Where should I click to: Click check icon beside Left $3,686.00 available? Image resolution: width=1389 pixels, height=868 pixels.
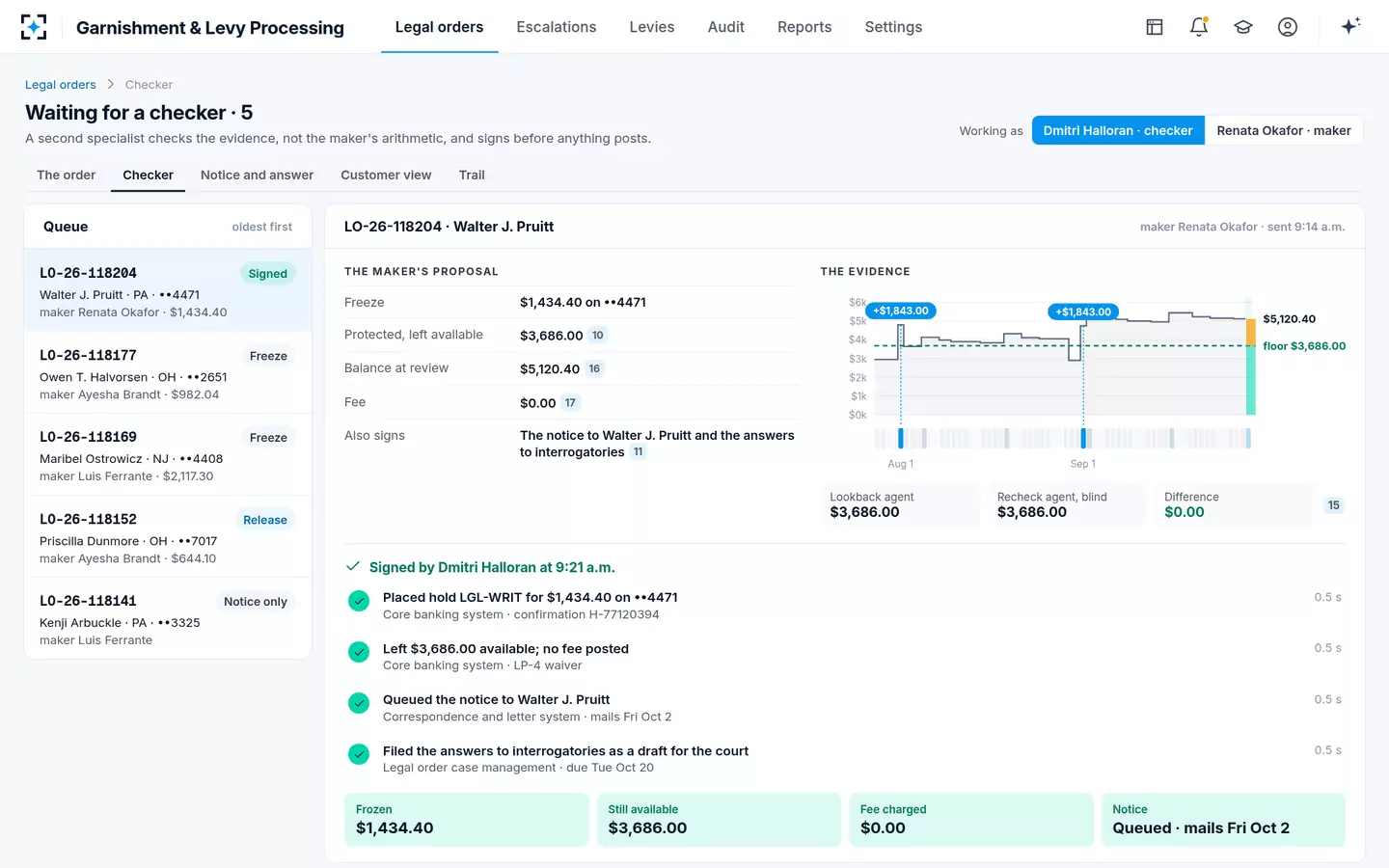point(359,653)
